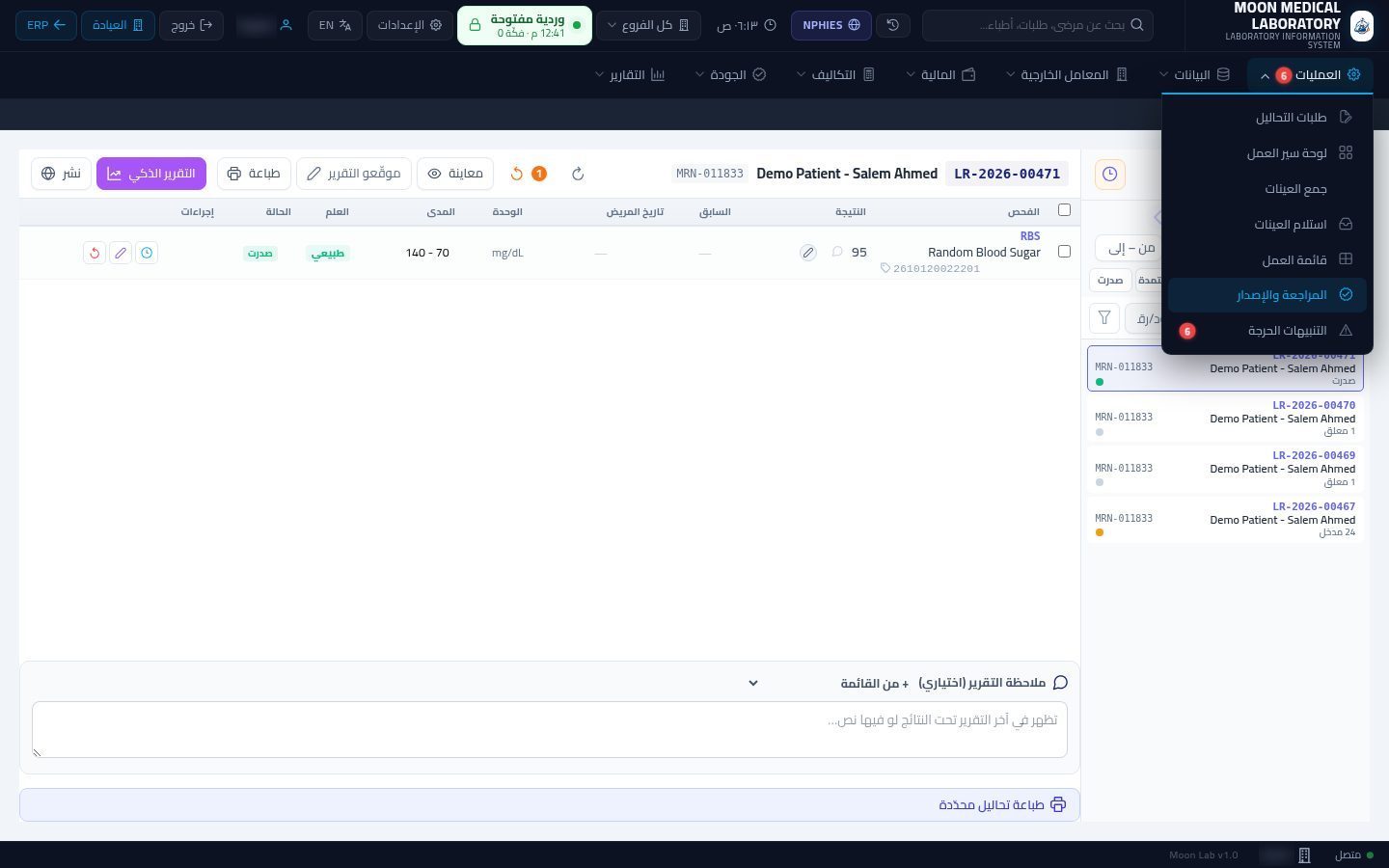This screenshot has width=1389, height=868.
Task: Click the نشر publish button
Action: click(61, 174)
